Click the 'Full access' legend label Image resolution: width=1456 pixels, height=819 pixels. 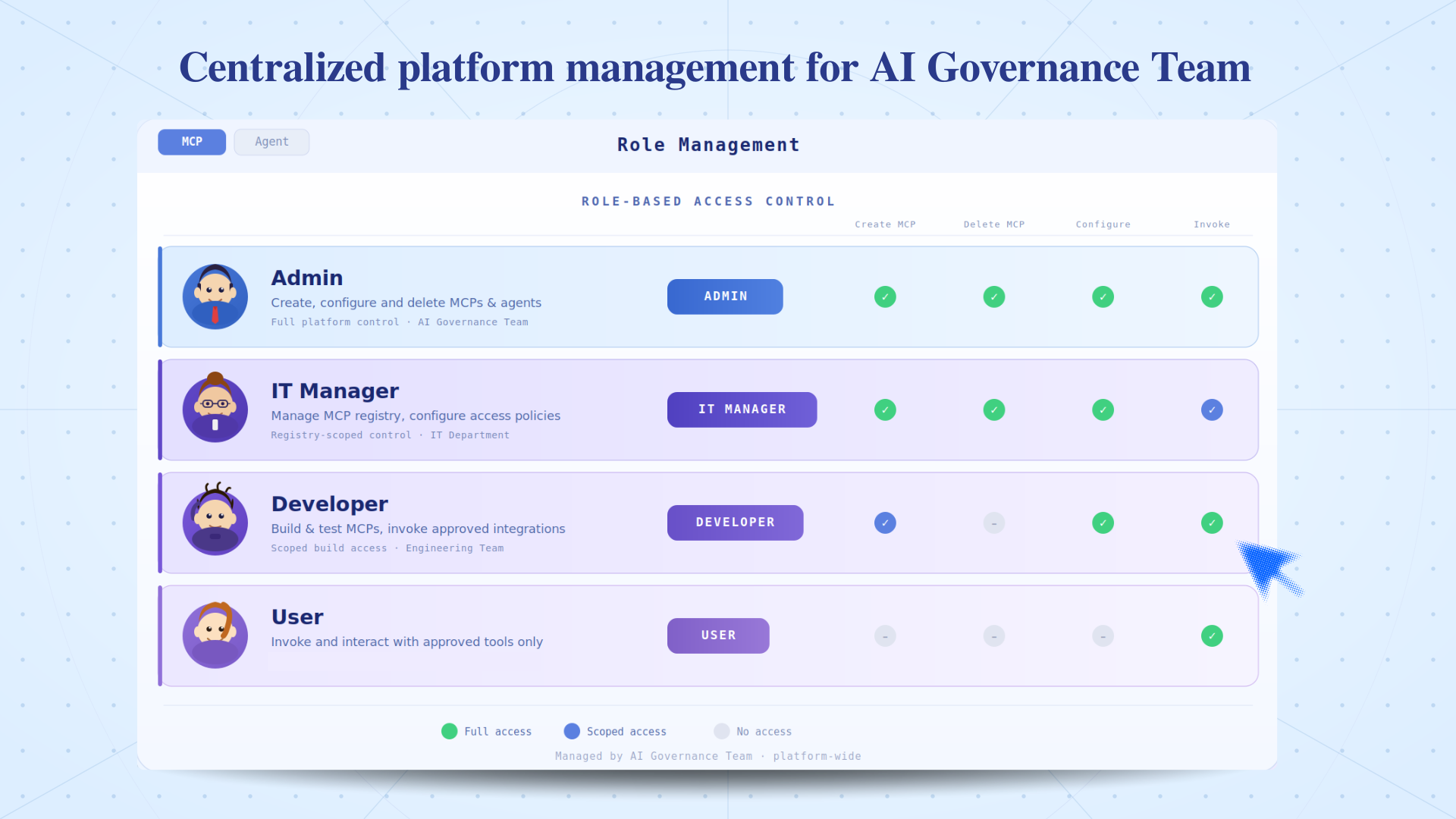pyautogui.click(x=497, y=732)
